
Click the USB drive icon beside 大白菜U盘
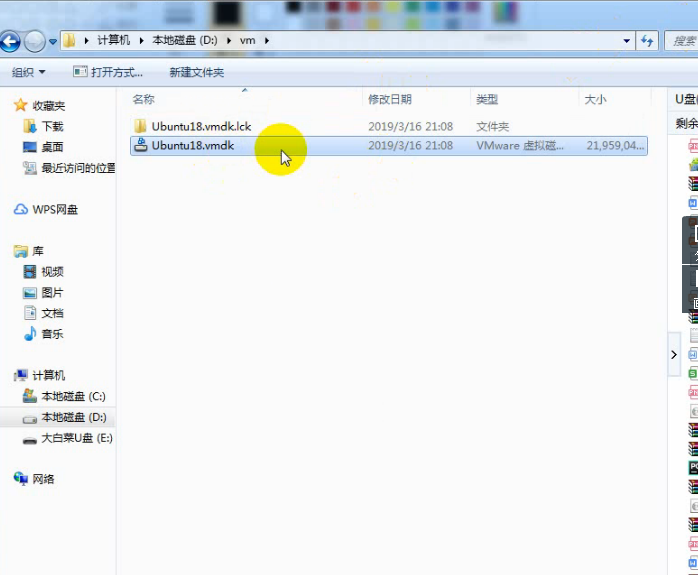coord(30,440)
